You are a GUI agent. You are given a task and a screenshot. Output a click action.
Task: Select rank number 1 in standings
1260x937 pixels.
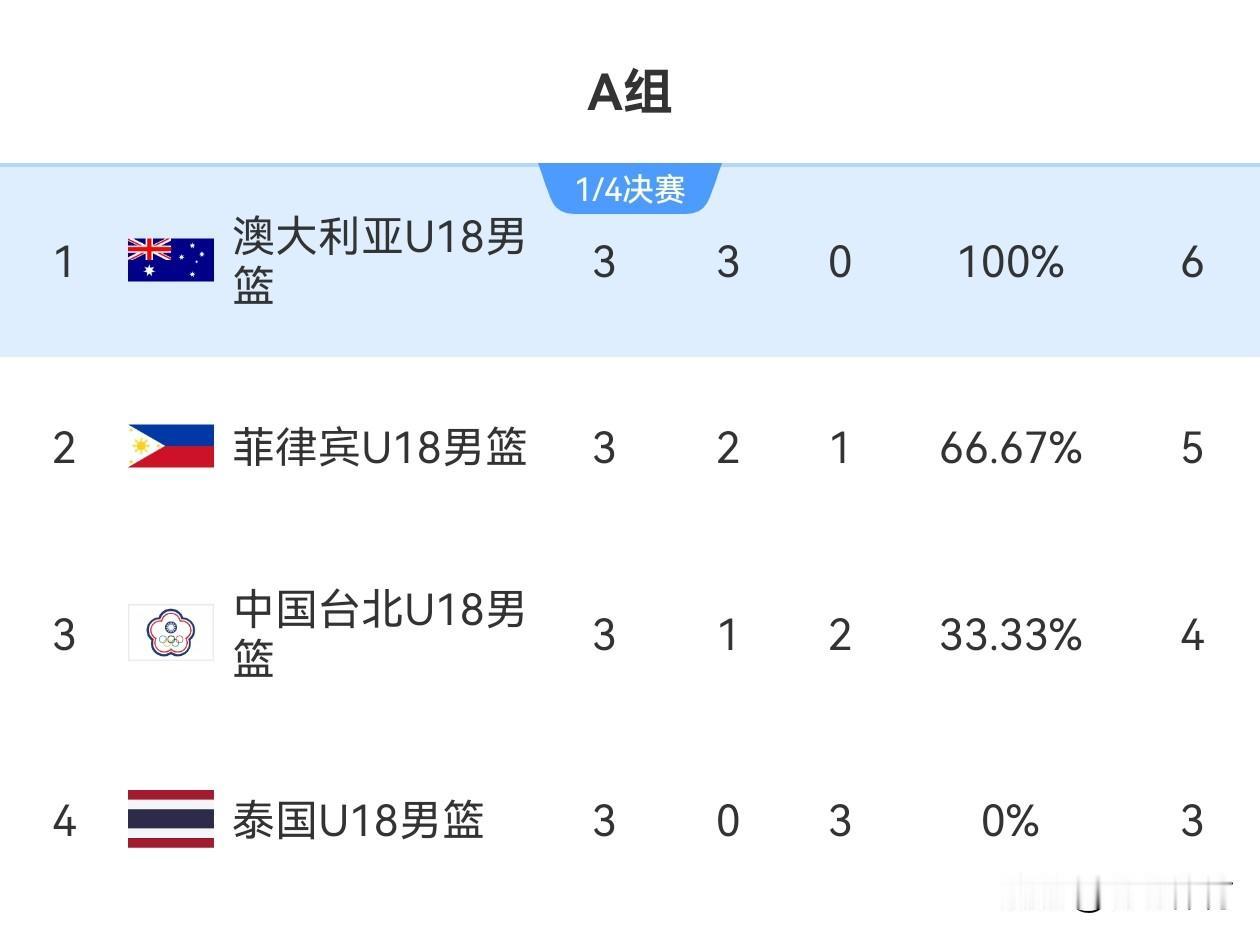[x=64, y=262]
